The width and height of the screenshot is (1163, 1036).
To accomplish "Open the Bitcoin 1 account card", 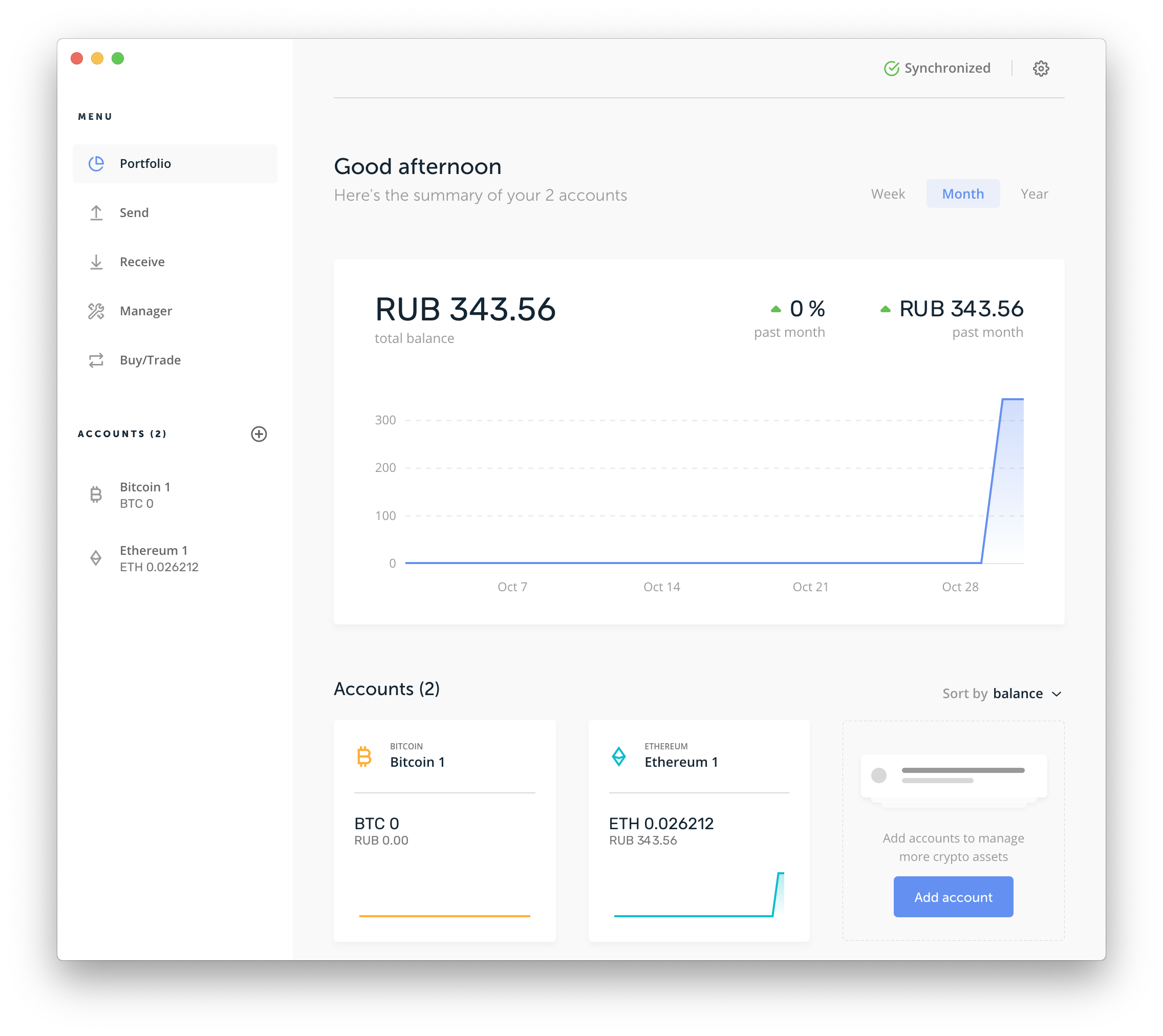I will click(x=445, y=830).
